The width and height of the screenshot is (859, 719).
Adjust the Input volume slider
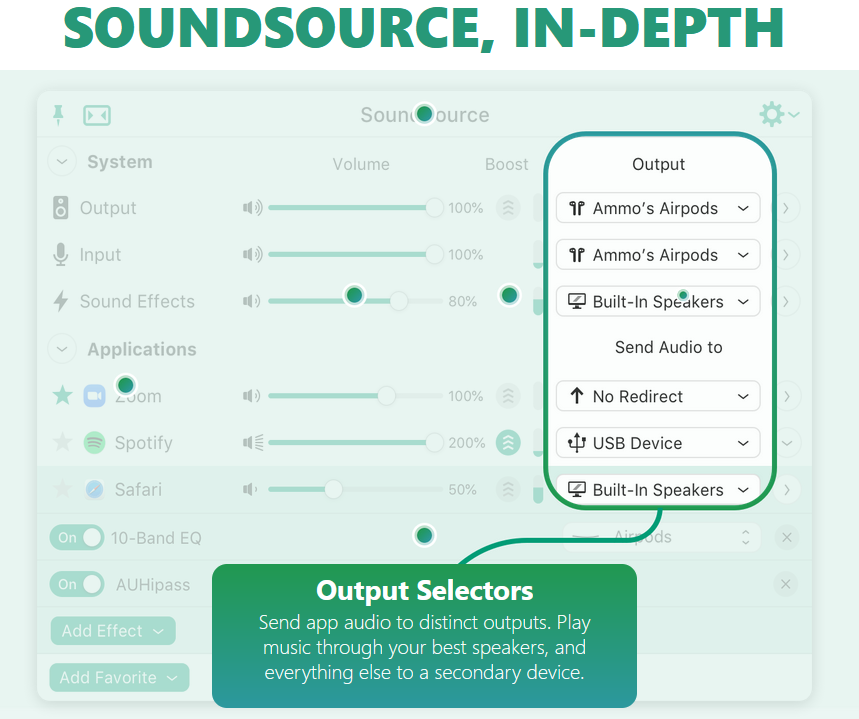coord(356,254)
